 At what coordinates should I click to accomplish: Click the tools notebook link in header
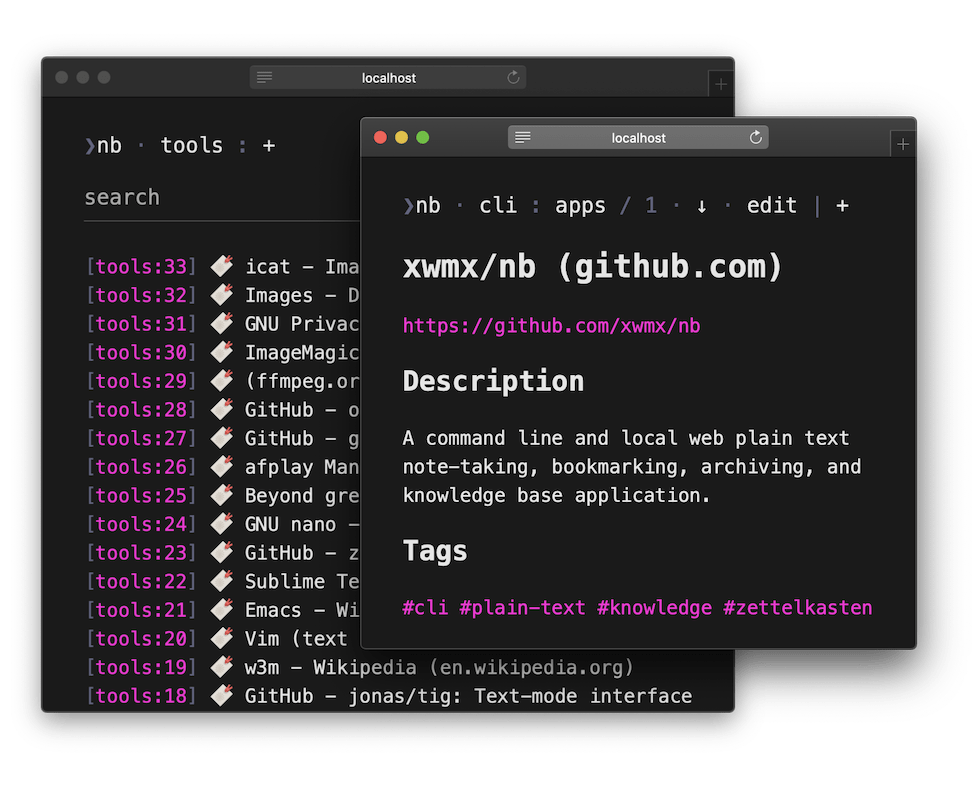191,146
